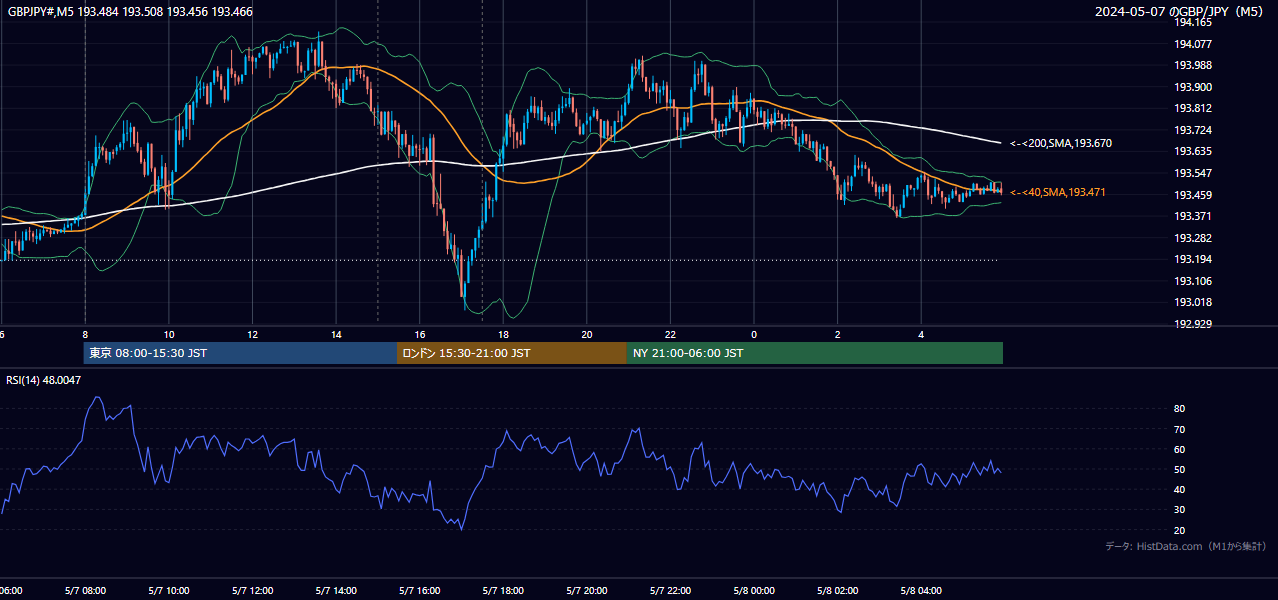Click price axis value 193.282
Image resolution: width=1278 pixels, height=600 pixels.
(x=1192, y=238)
